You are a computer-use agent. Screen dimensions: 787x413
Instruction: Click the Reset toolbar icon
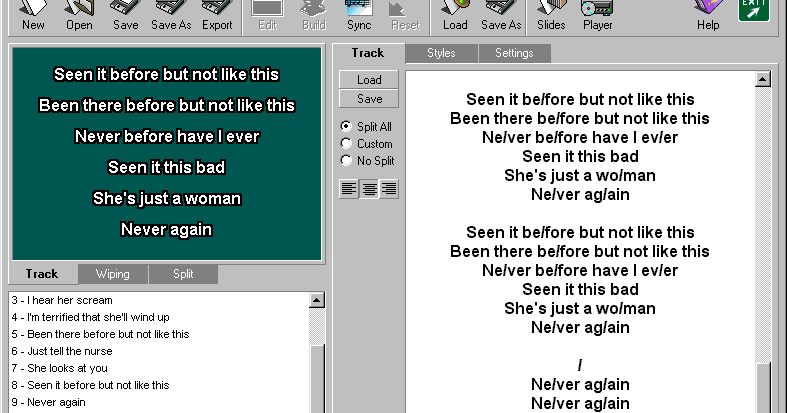[x=405, y=15]
